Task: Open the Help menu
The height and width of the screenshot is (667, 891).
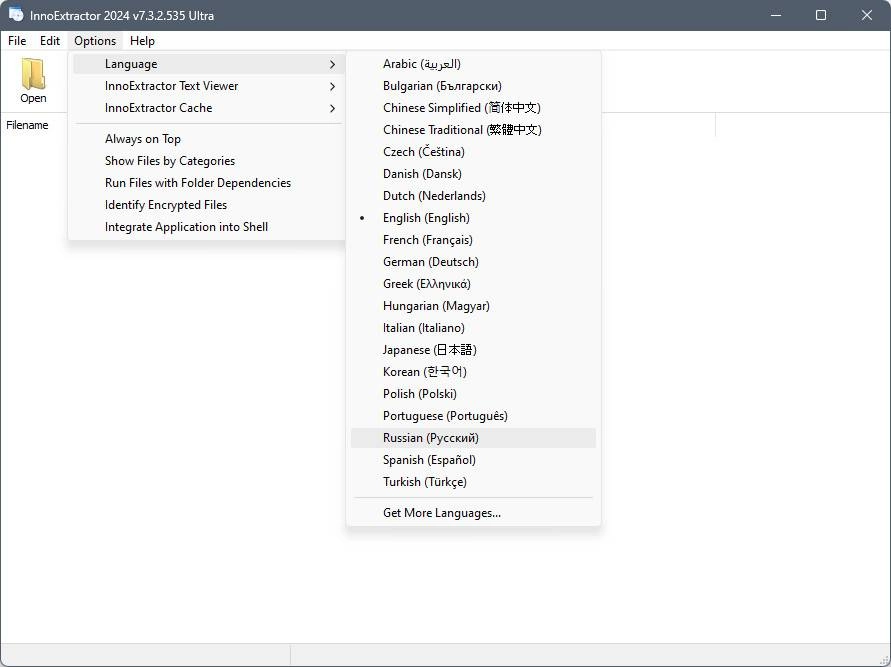Action: [142, 41]
